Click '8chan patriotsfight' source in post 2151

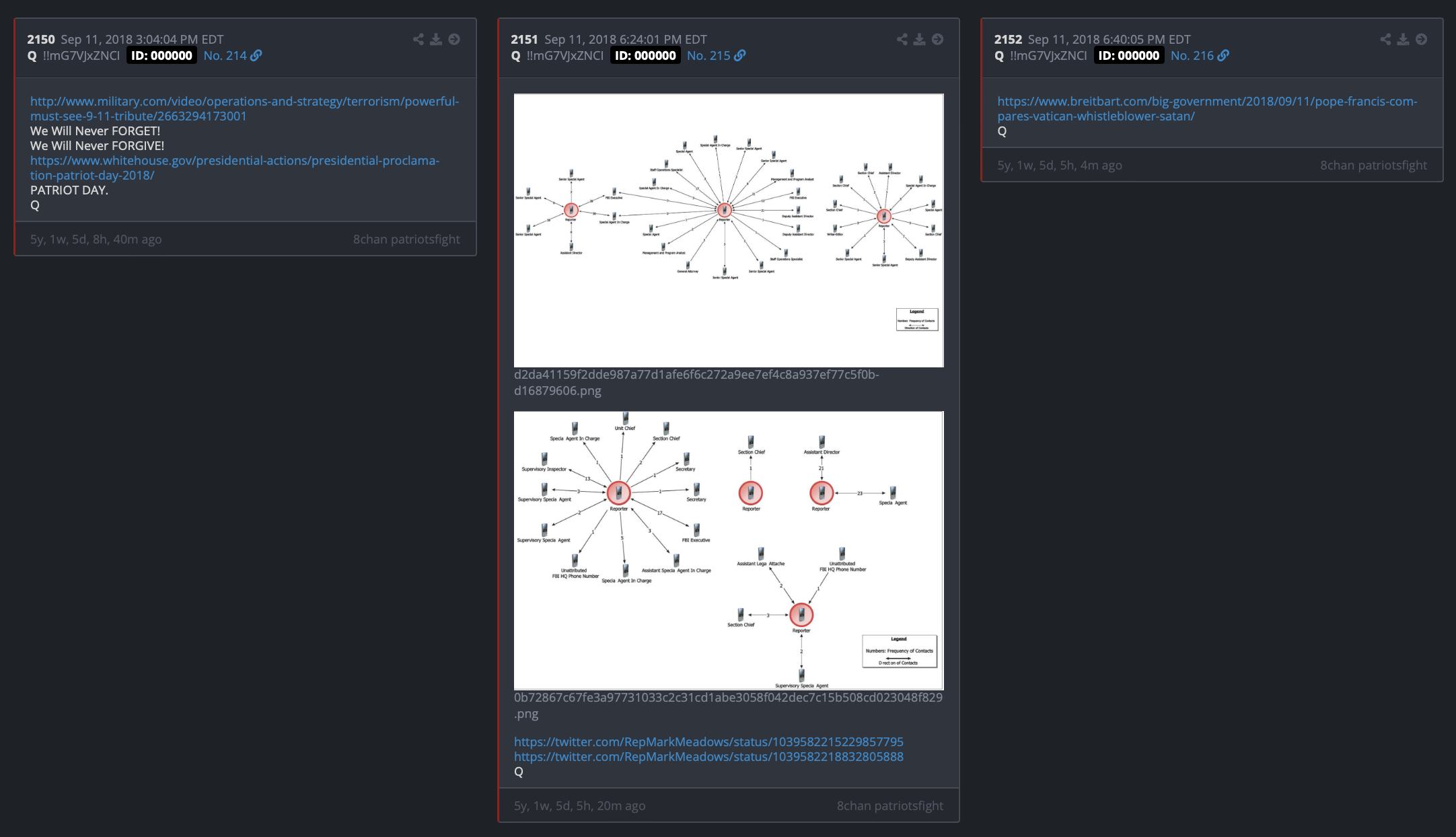pos(890,805)
